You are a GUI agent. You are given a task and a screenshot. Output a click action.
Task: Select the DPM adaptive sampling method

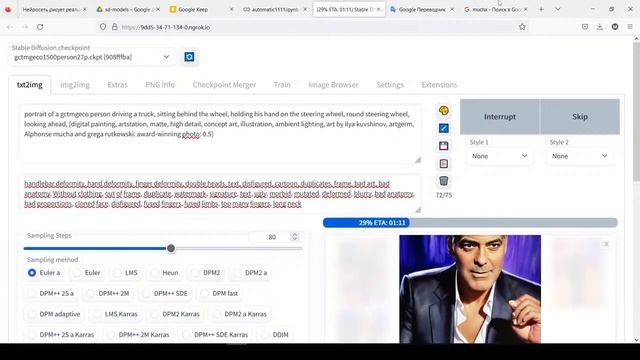coord(54,314)
